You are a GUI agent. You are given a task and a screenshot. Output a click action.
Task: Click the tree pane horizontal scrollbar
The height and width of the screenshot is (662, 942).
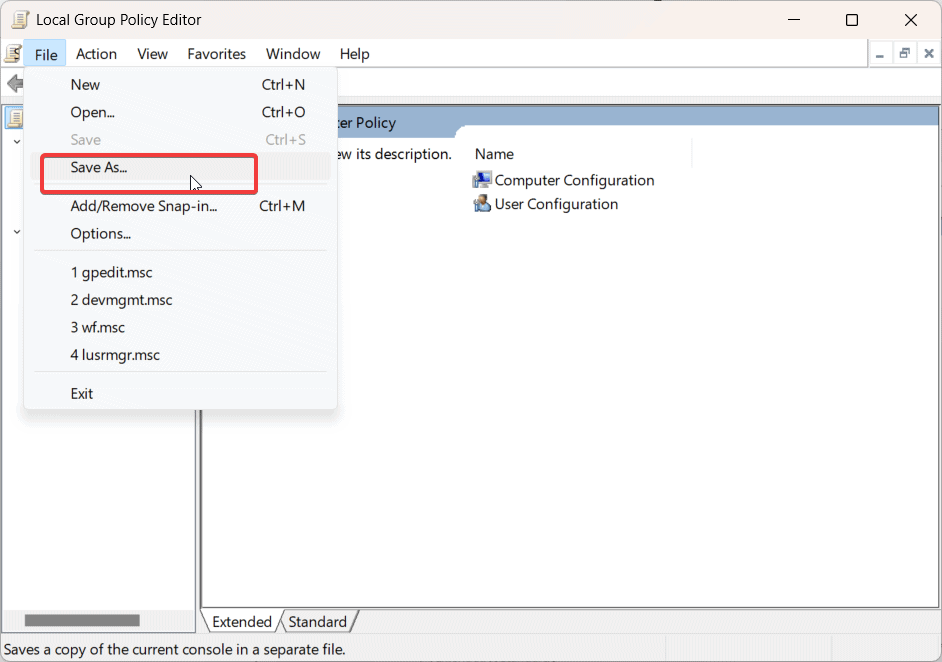click(x=82, y=621)
